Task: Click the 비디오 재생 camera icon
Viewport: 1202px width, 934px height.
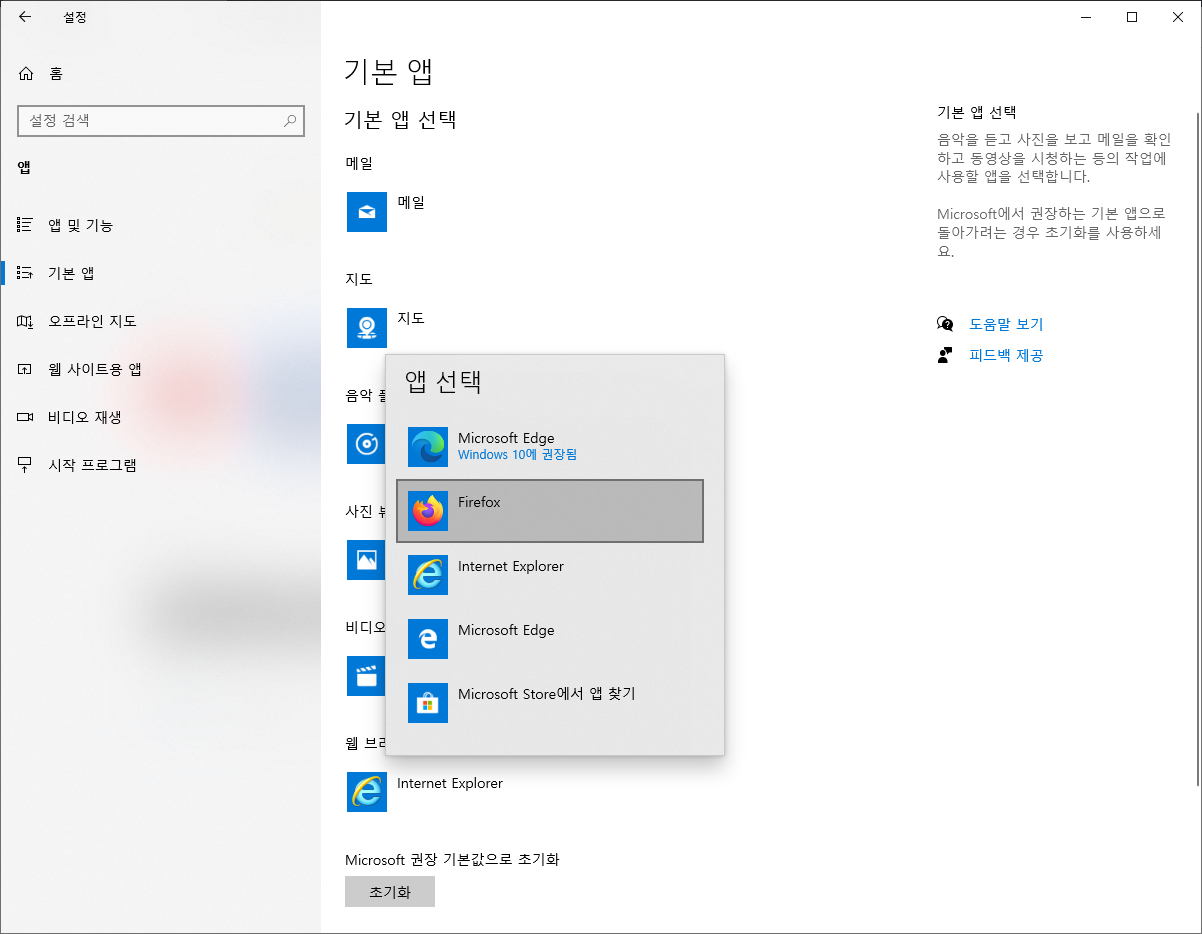Action: pyautogui.click(x=25, y=417)
